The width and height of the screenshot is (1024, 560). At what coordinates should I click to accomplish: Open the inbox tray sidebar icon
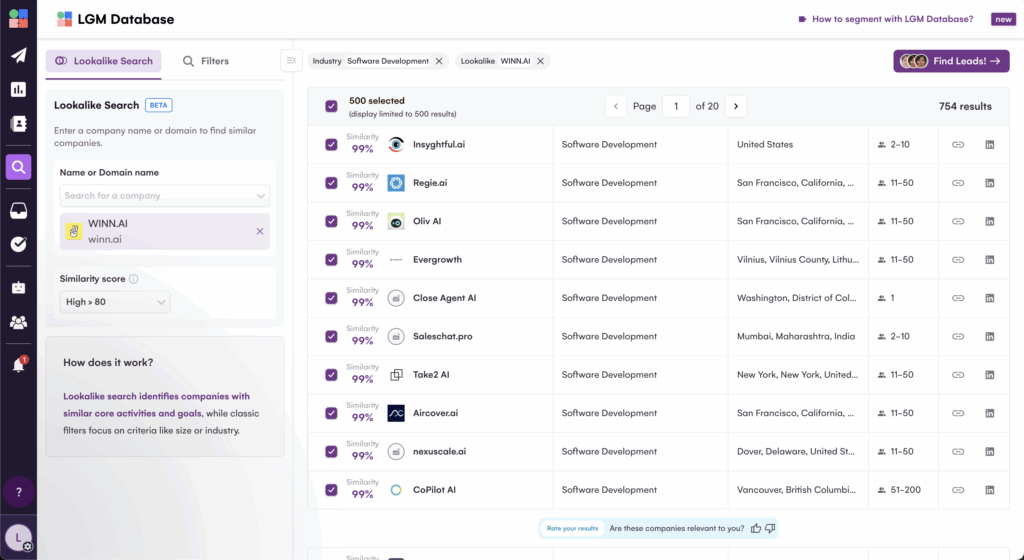(18, 210)
